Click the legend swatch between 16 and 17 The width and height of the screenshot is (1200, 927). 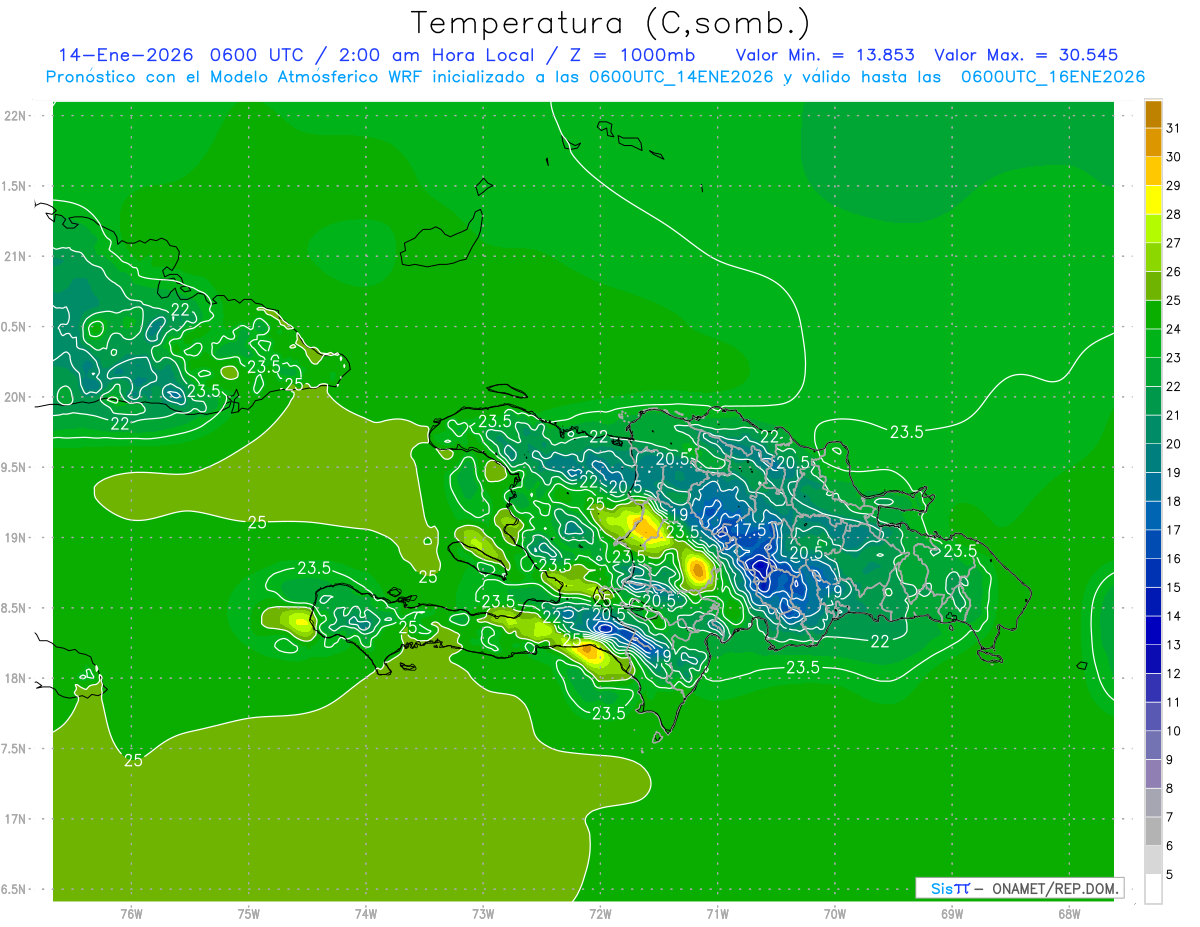[x=1153, y=545]
